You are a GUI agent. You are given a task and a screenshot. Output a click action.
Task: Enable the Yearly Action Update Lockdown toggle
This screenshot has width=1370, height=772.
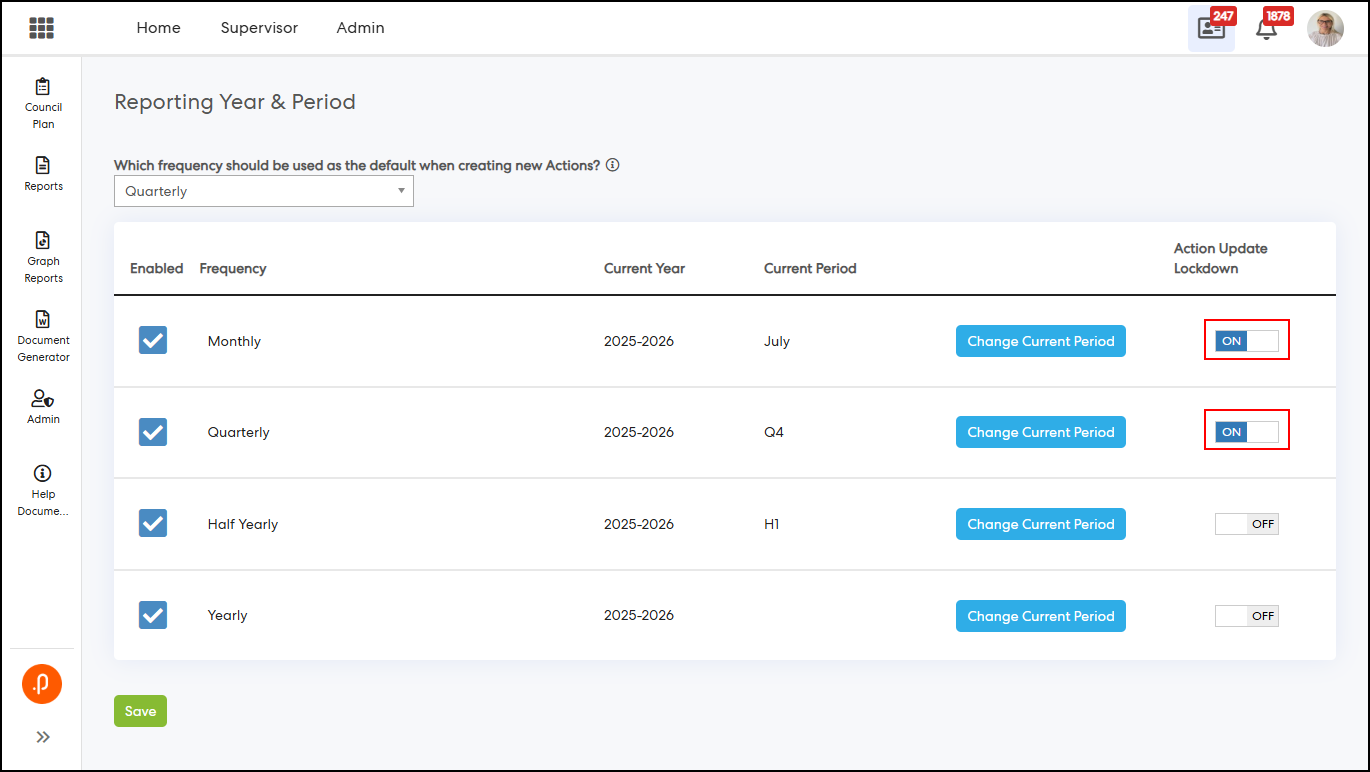(x=1246, y=616)
